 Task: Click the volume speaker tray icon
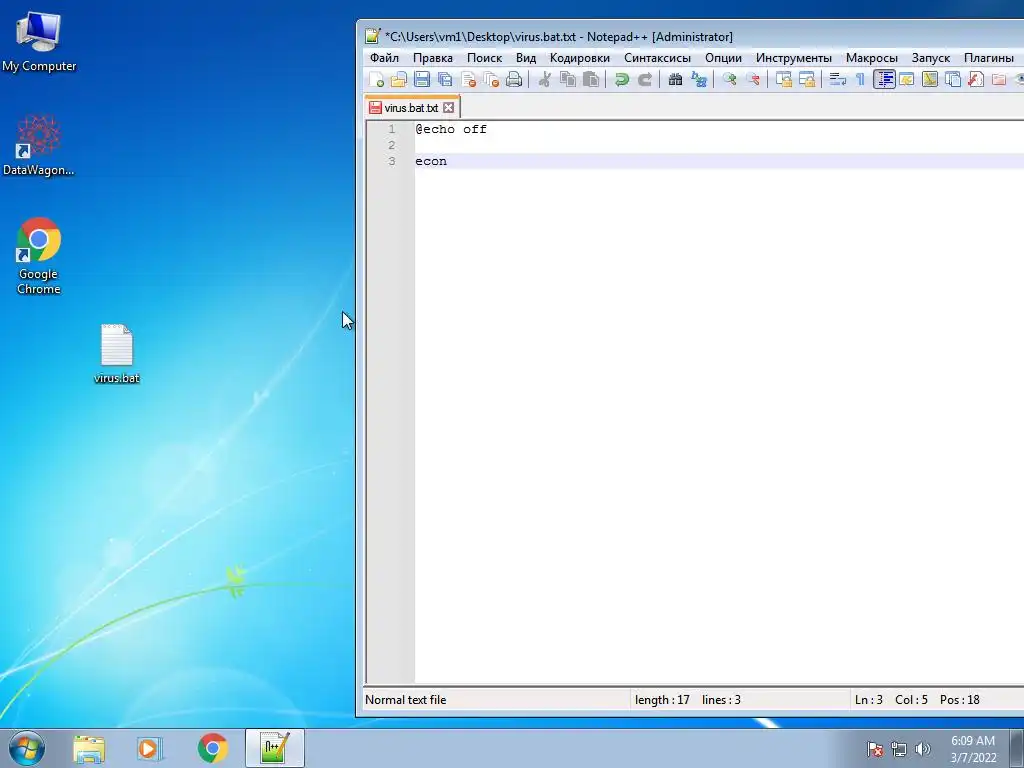922,749
